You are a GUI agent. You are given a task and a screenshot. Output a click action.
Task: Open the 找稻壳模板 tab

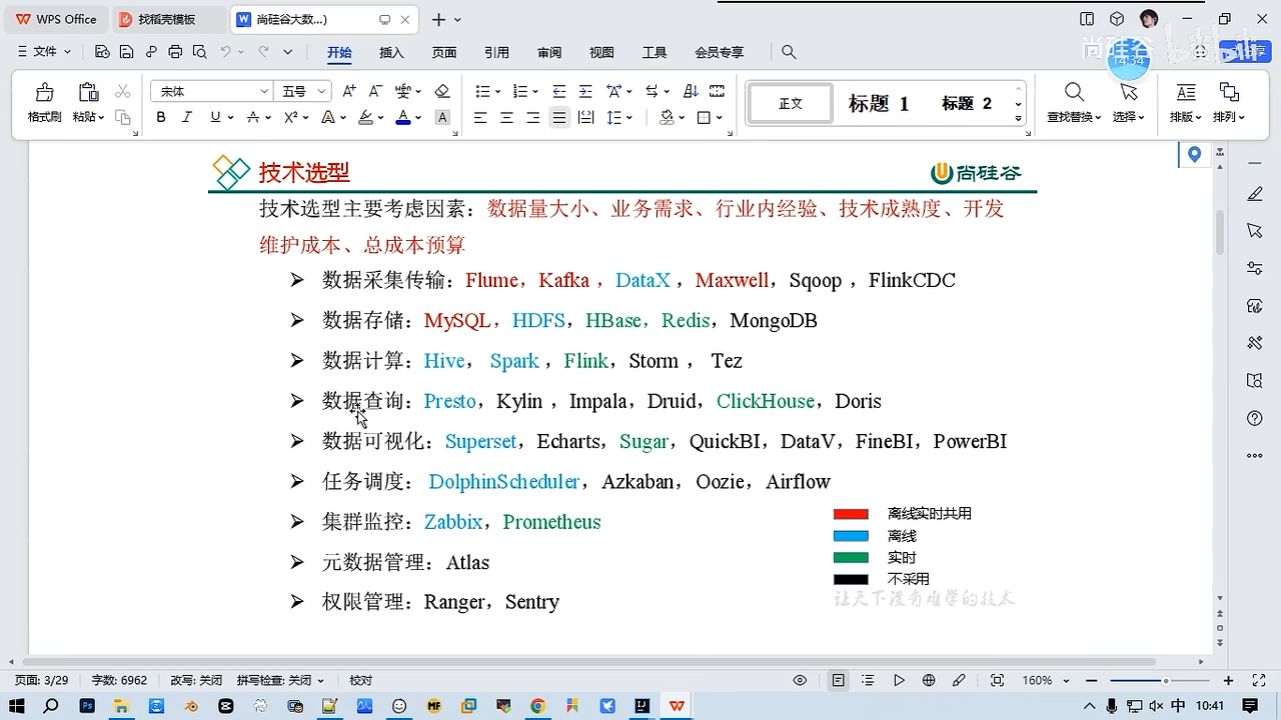(170, 19)
